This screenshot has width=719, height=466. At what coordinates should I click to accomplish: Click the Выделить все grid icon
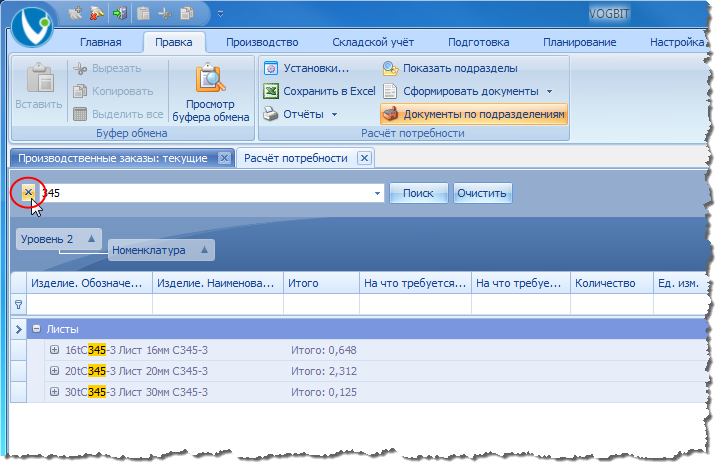pyautogui.click(x=80, y=114)
